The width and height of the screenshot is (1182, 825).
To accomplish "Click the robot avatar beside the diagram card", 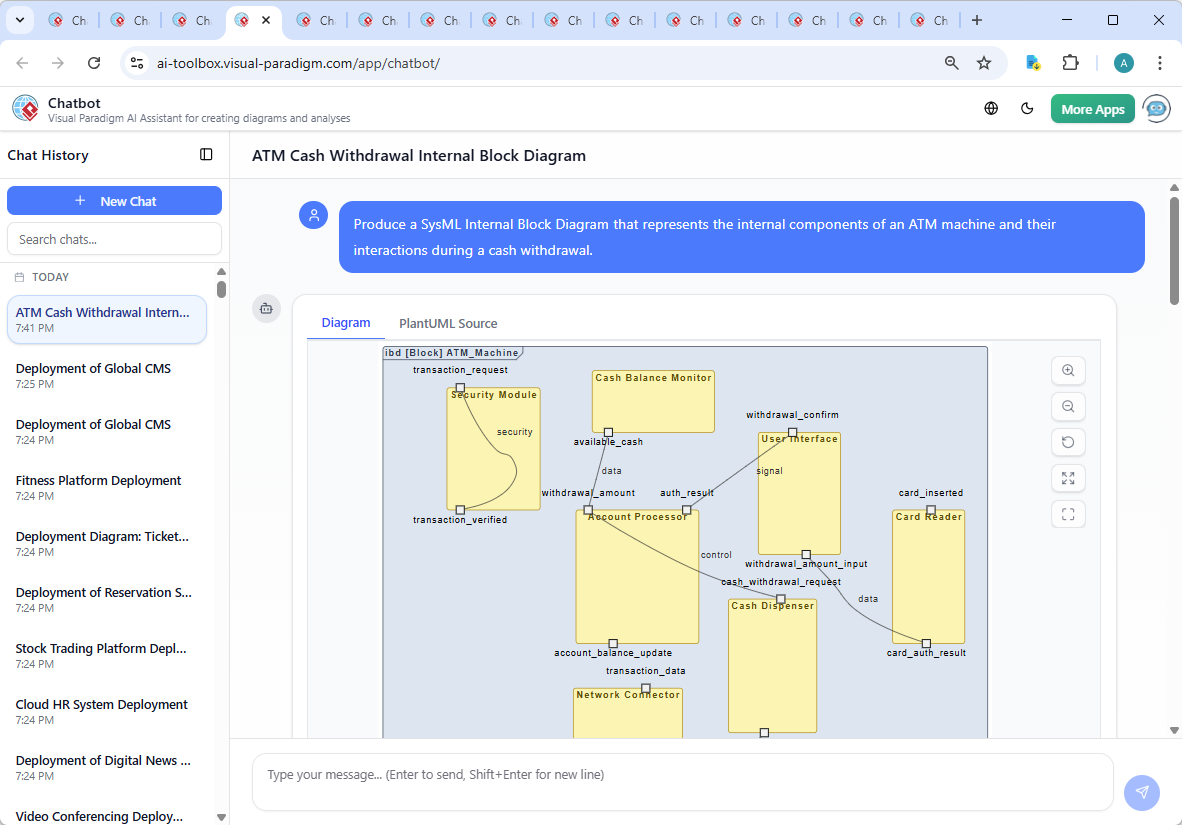I will (266, 309).
